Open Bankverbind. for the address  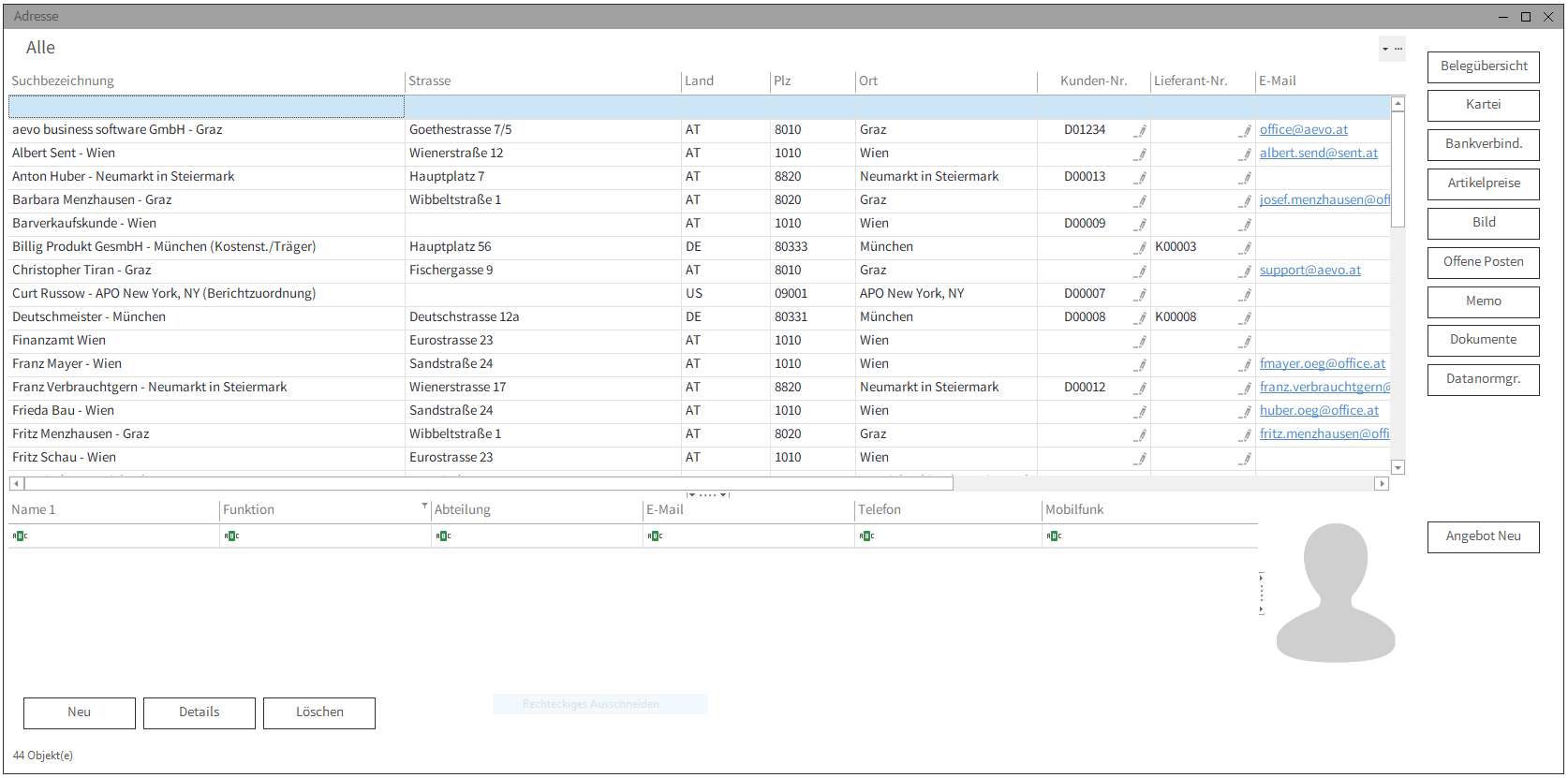pos(1484,144)
